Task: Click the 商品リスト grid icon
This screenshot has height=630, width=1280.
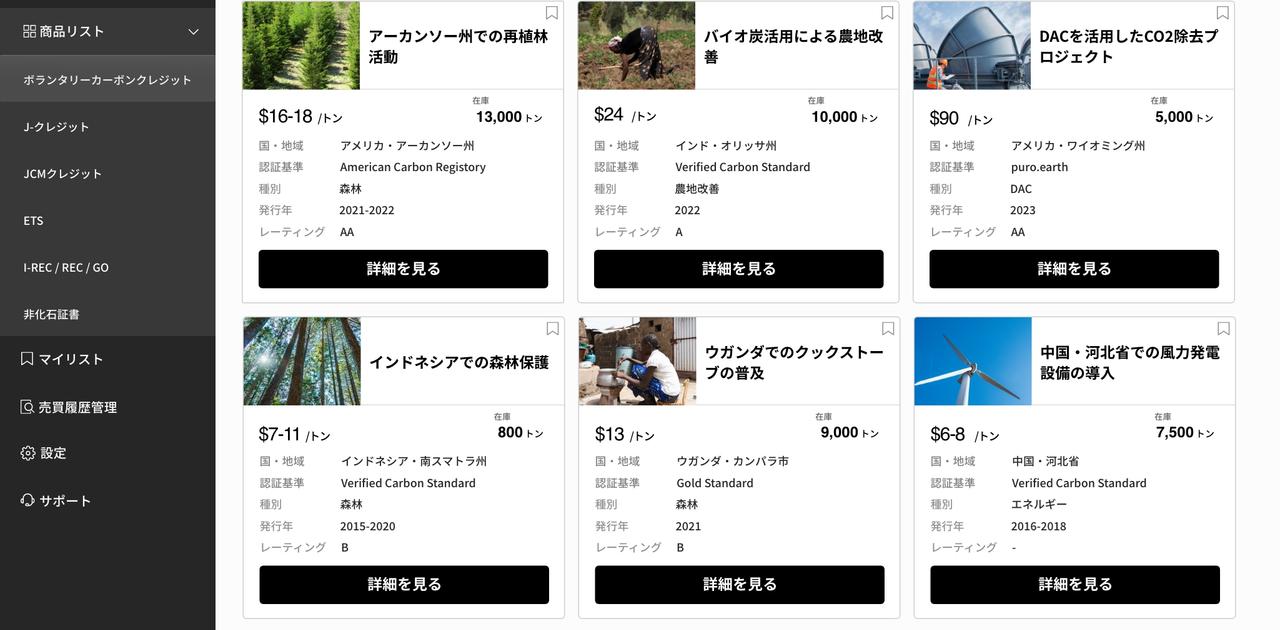Action: tap(29, 31)
